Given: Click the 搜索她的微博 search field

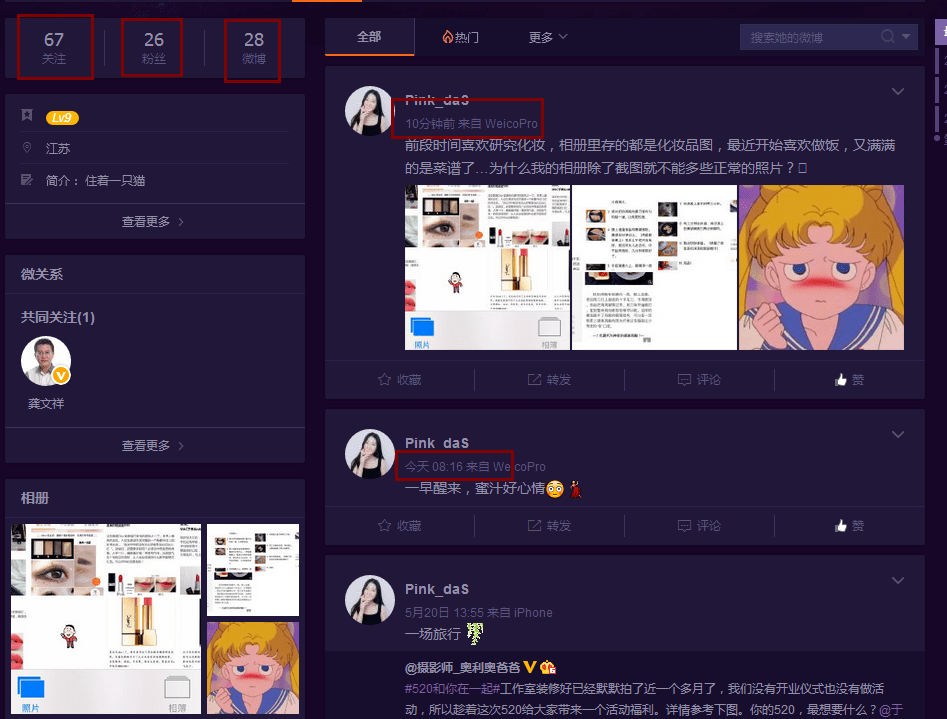Looking at the screenshot, I should [808, 37].
